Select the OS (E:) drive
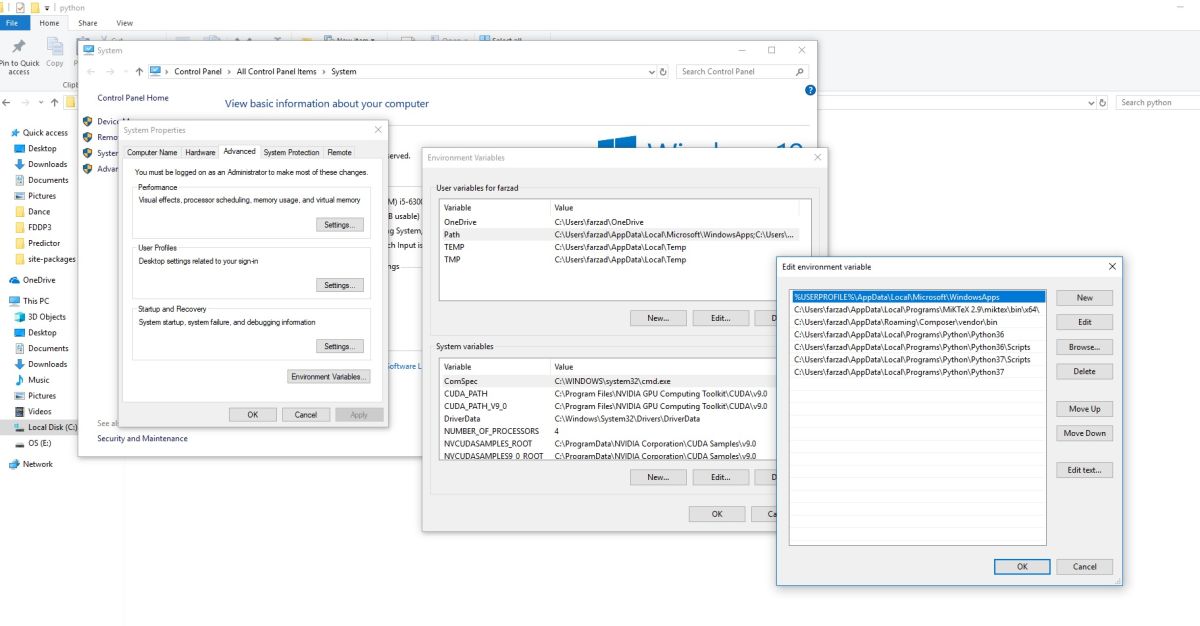This screenshot has height=626, width=1200. pyautogui.click(x=40, y=443)
